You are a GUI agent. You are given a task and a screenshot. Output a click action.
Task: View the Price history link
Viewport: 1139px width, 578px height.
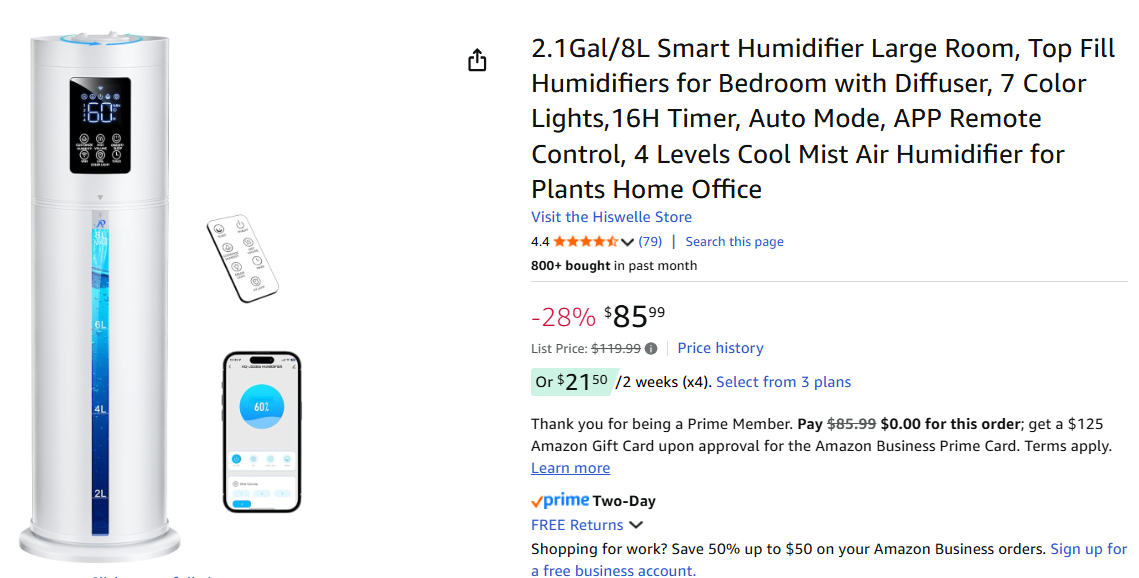click(x=720, y=348)
